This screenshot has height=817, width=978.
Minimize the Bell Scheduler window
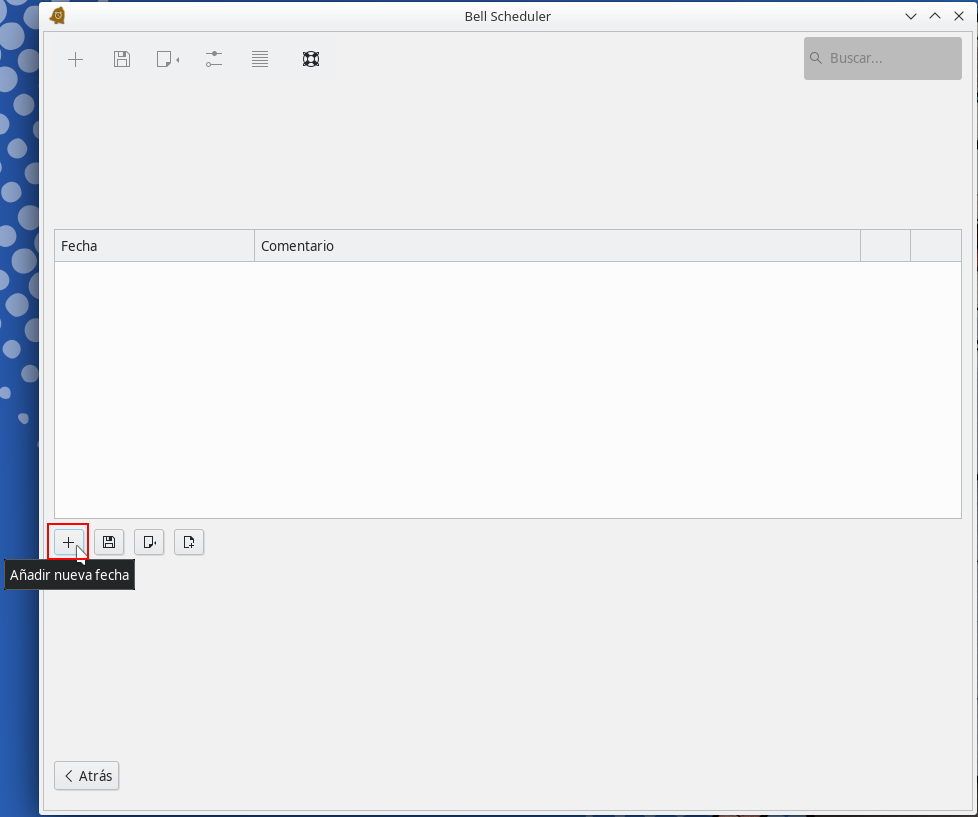pos(911,16)
